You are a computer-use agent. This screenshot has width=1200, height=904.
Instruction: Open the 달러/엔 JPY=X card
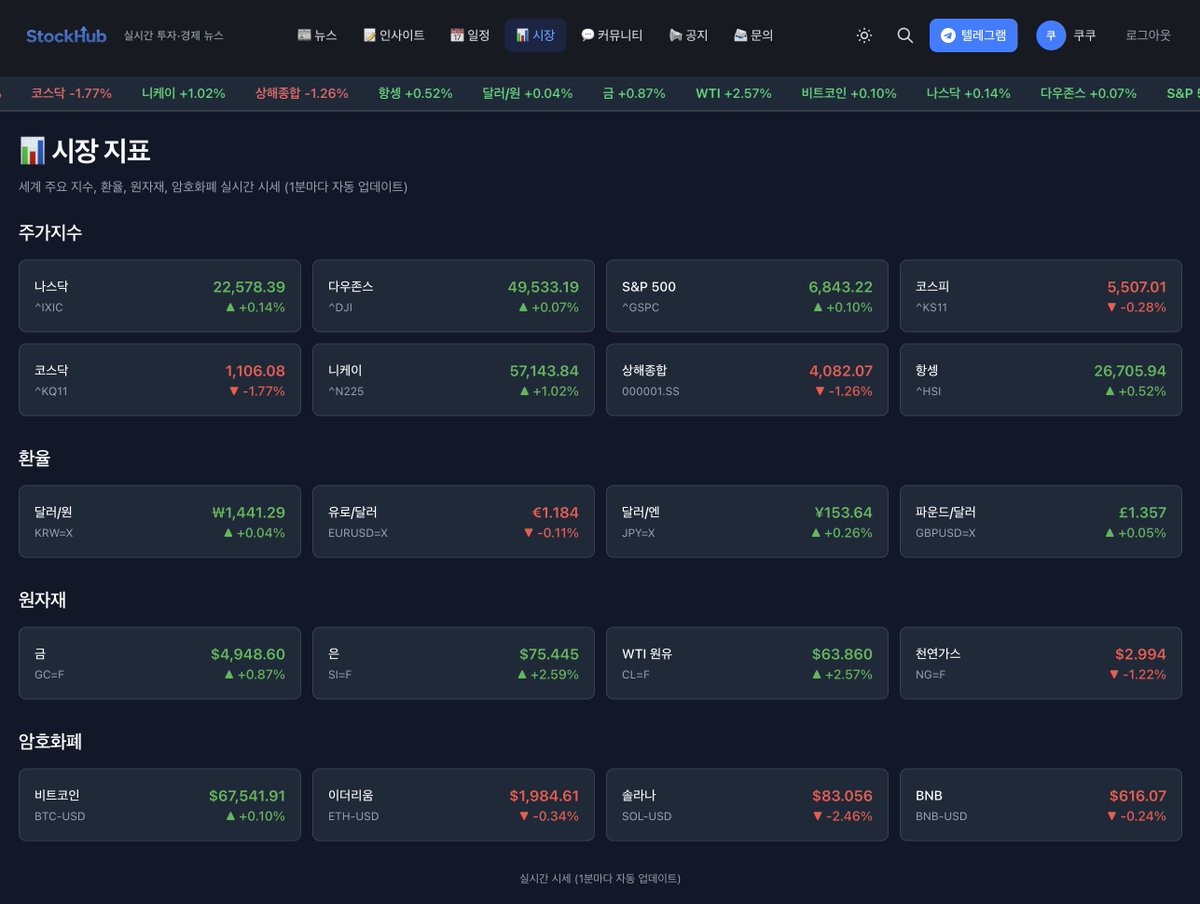pyautogui.click(x=747, y=522)
